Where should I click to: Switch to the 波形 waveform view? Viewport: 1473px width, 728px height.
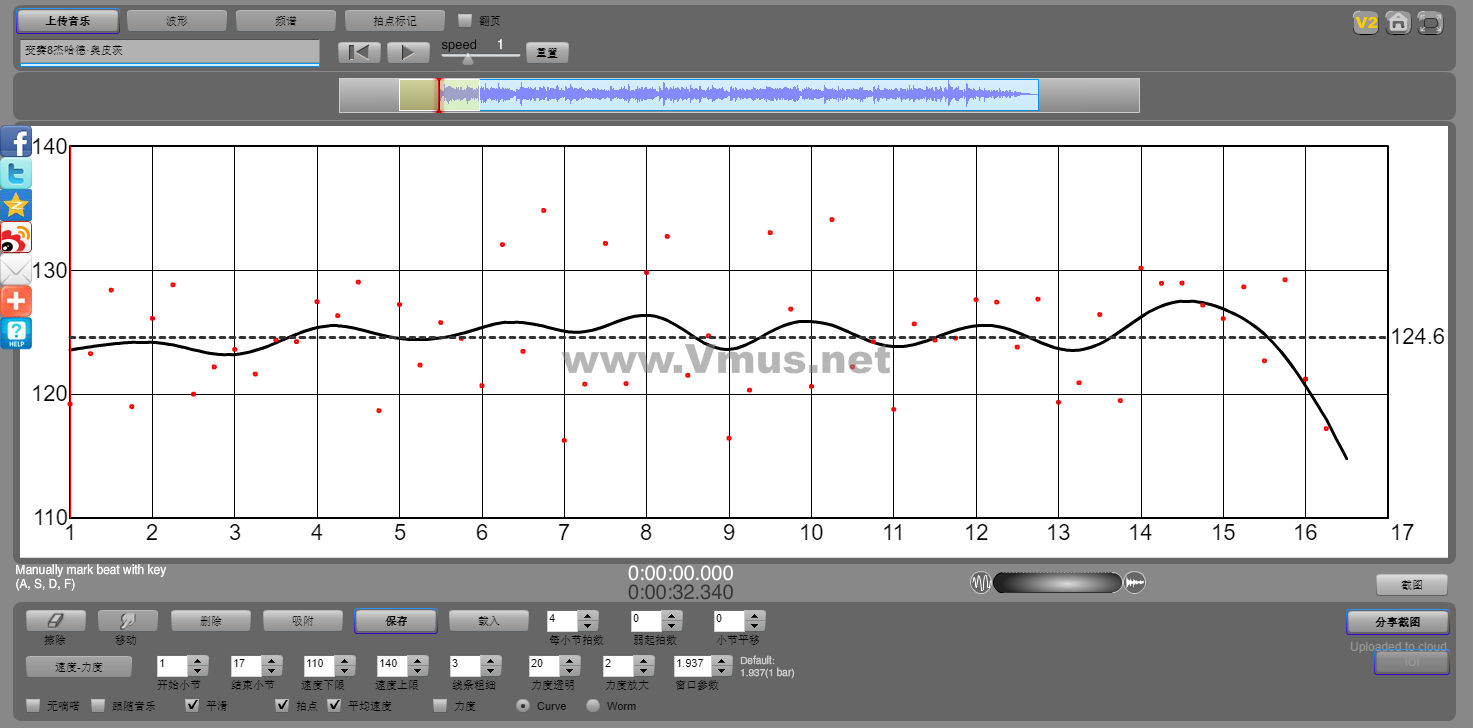point(176,21)
